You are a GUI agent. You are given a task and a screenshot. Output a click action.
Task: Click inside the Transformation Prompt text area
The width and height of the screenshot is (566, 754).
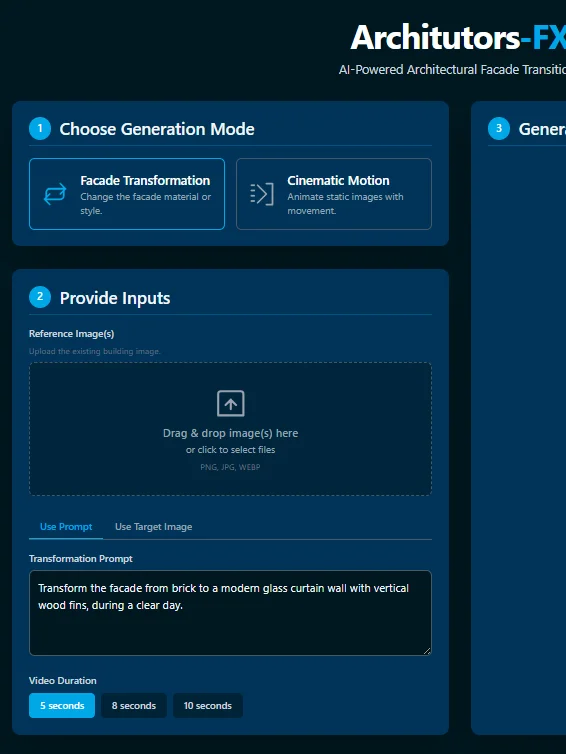[x=230, y=613]
